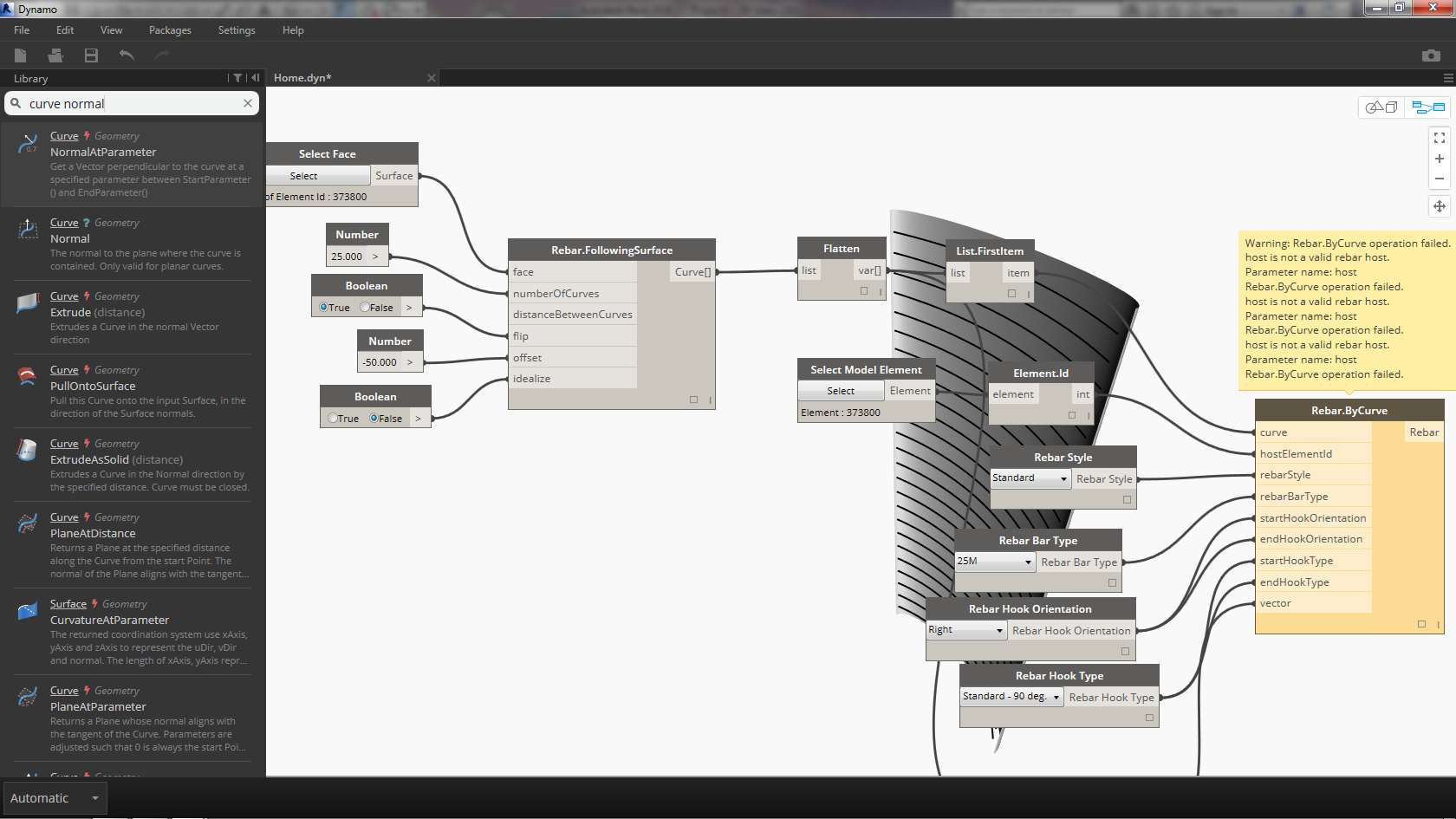1456x819 pixels.
Task: Toggle preview box on Rebar.ByCurve node
Action: click(x=1421, y=624)
